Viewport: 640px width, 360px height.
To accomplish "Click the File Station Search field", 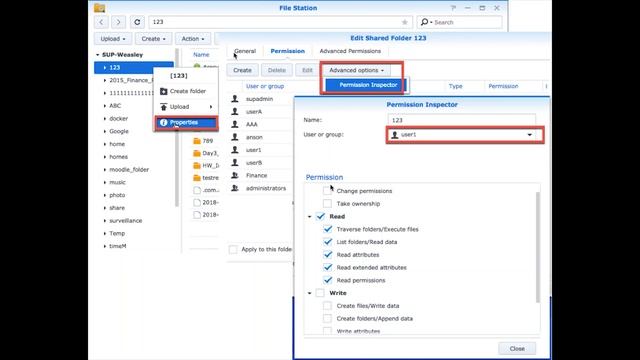I will 460,22.
